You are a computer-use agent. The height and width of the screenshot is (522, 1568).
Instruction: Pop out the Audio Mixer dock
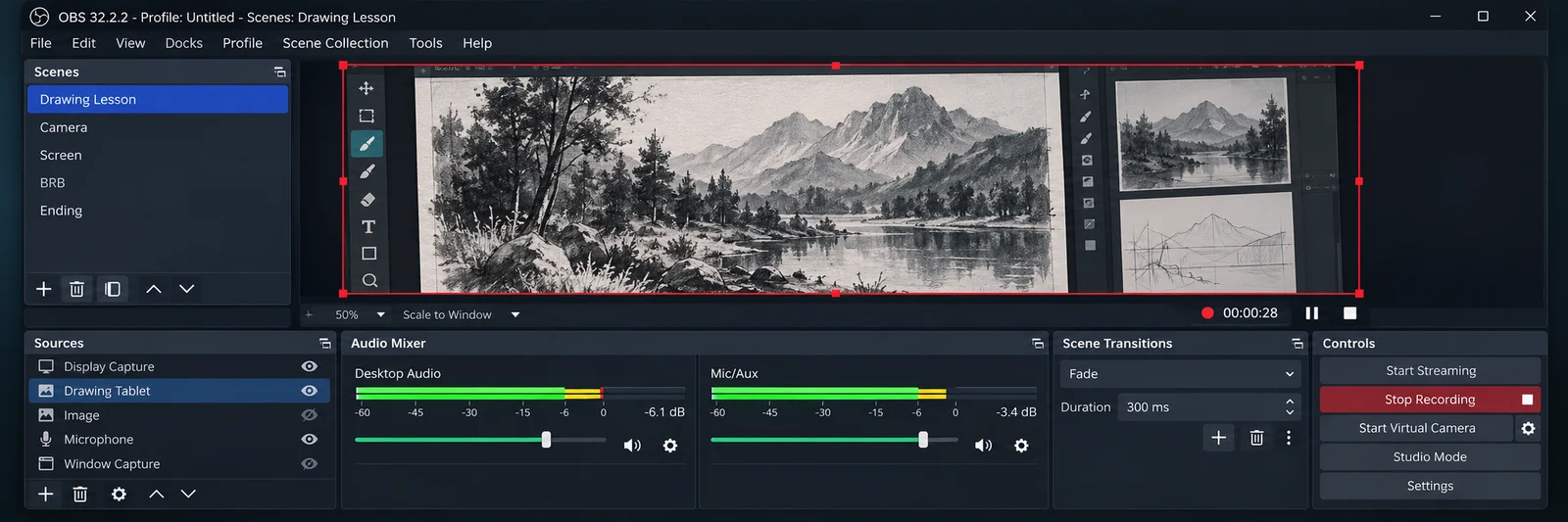(1038, 344)
